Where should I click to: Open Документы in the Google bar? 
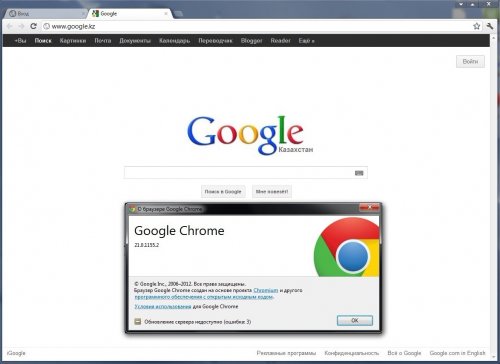[135, 41]
